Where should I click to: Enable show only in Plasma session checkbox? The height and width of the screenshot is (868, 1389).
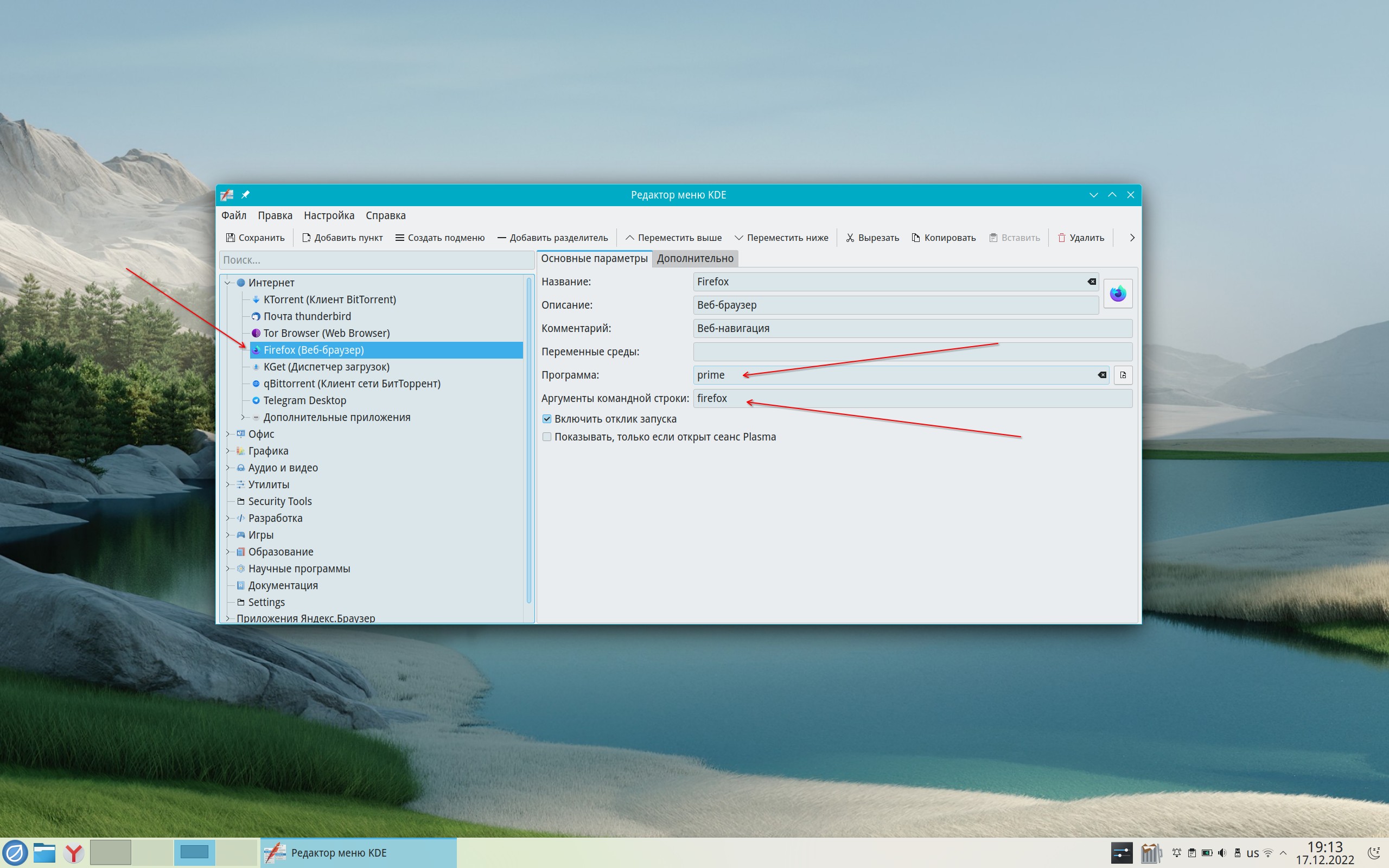(x=547, y=437)
